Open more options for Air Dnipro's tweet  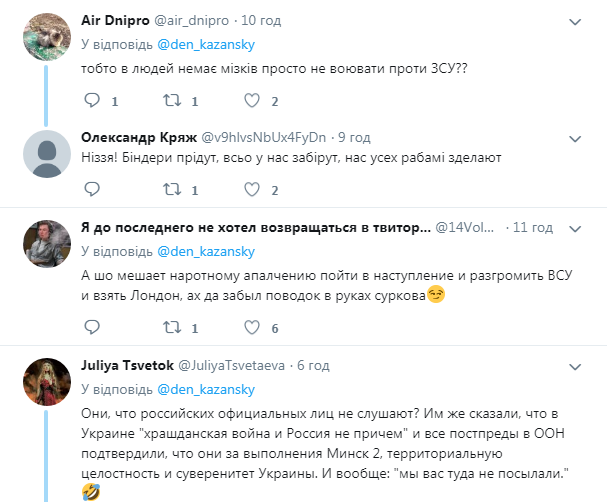point(574,21)
